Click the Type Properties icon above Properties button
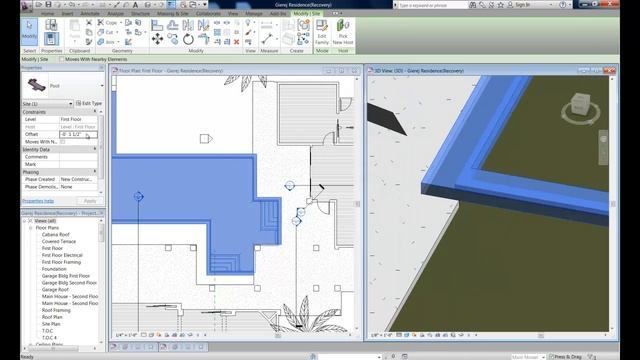The width and height of the screenshot is (640, 360). 51,25
